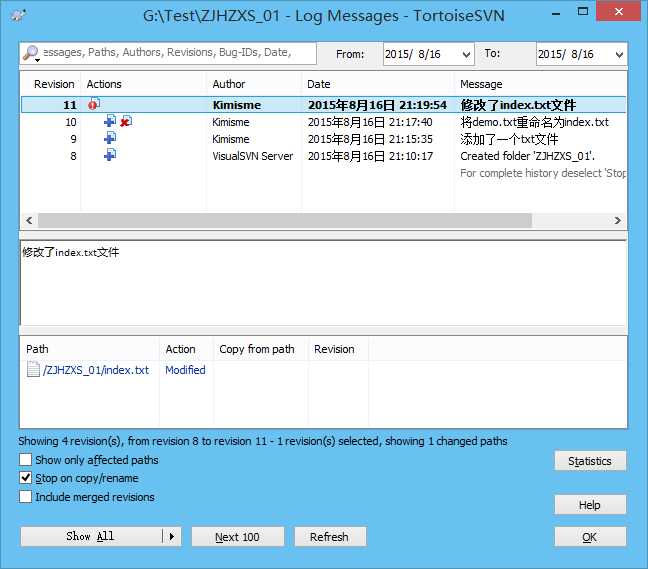Click the Created folder 'ZJHZXS_01' message
The height and width of the screenshot is (569, 648).
pyautogui.click(x=528, y=156)
